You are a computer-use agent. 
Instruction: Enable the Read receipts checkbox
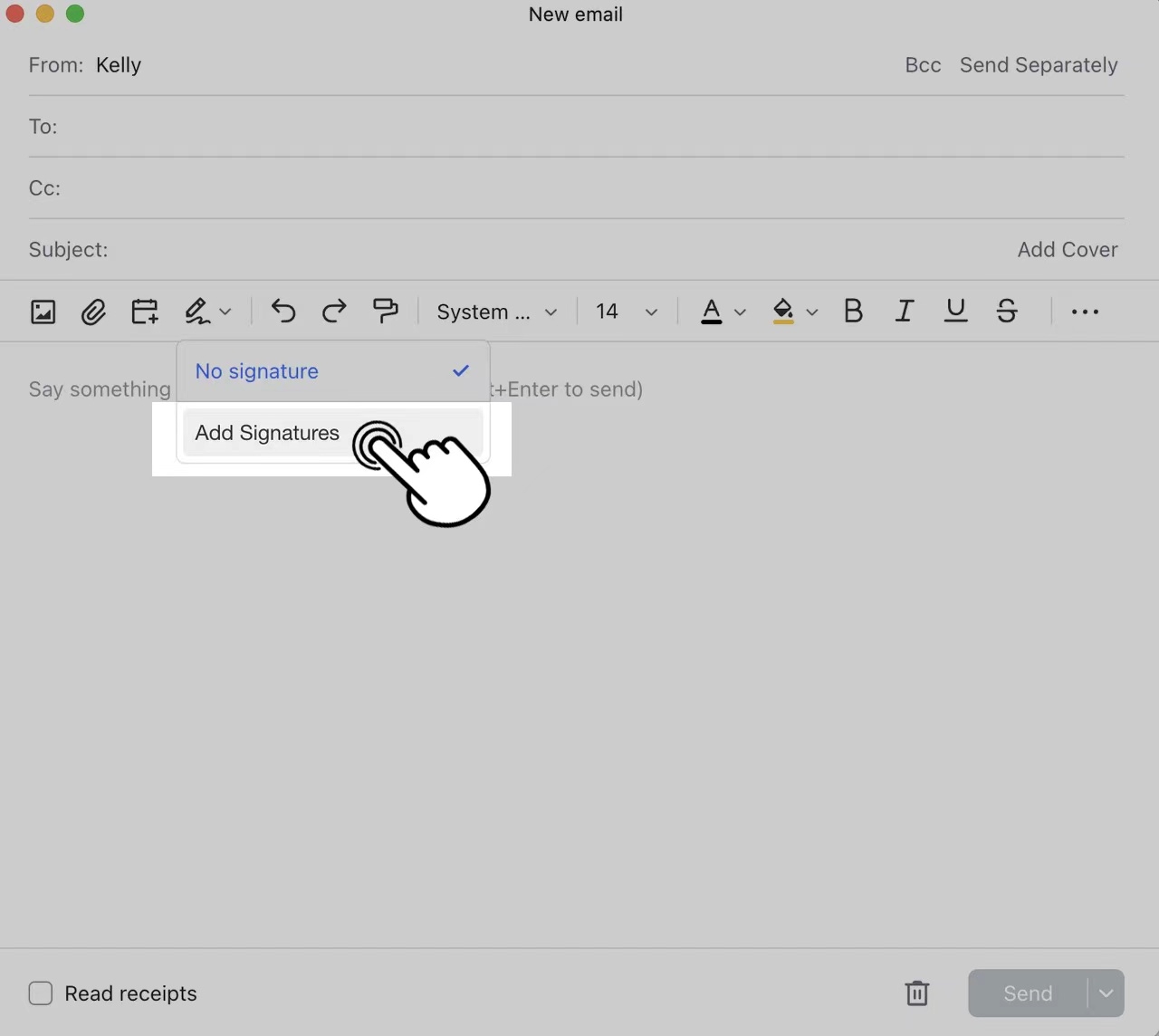(x=40, y=993)
